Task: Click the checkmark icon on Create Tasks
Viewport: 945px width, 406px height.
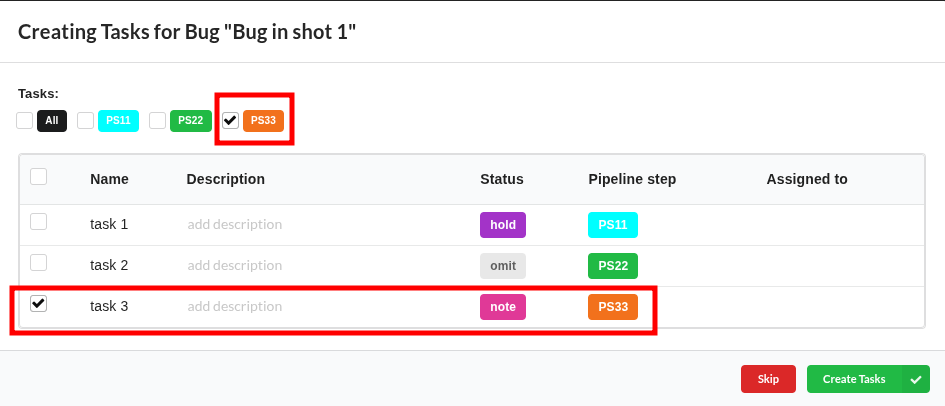Action: pos(916,379)
